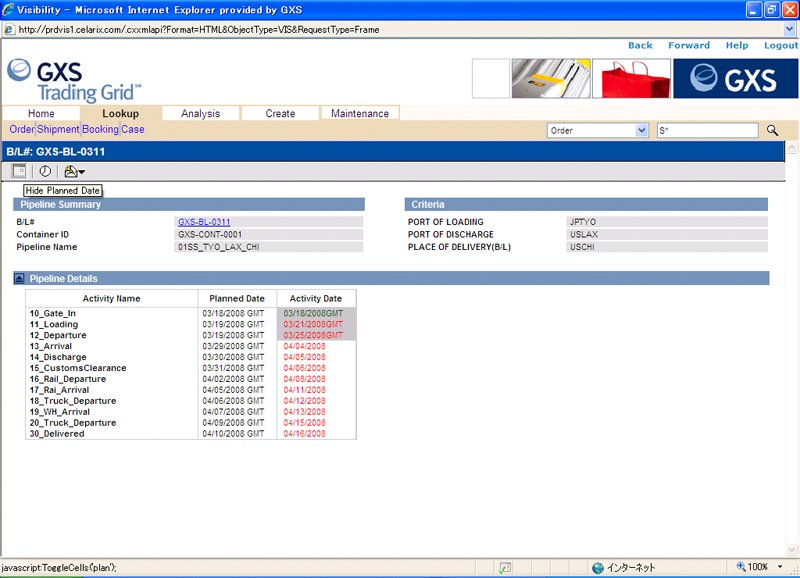Open the 100% zoom level dropdown
The height and width of the screenshot is (578, 800).
(780, 567)
